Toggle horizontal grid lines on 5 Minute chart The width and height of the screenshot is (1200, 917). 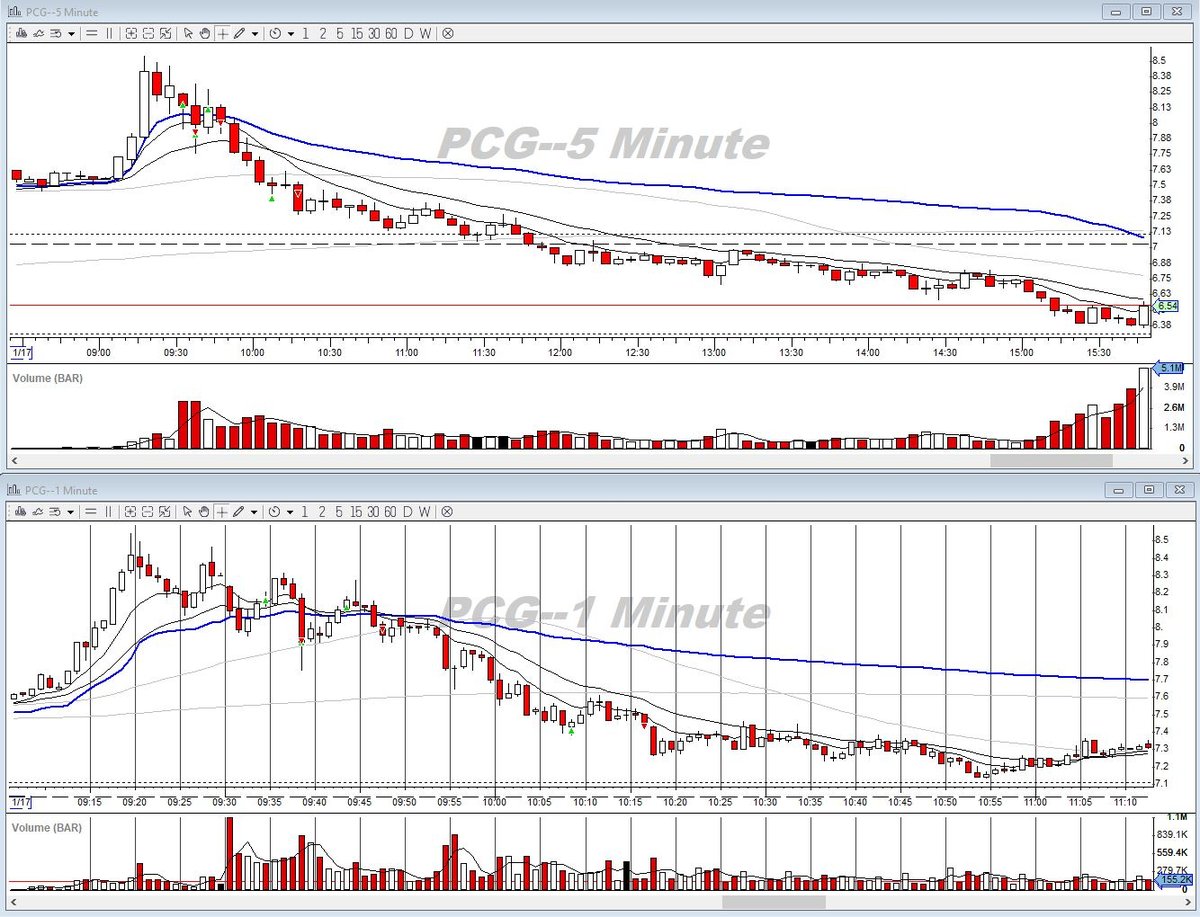tap(91, 33)
